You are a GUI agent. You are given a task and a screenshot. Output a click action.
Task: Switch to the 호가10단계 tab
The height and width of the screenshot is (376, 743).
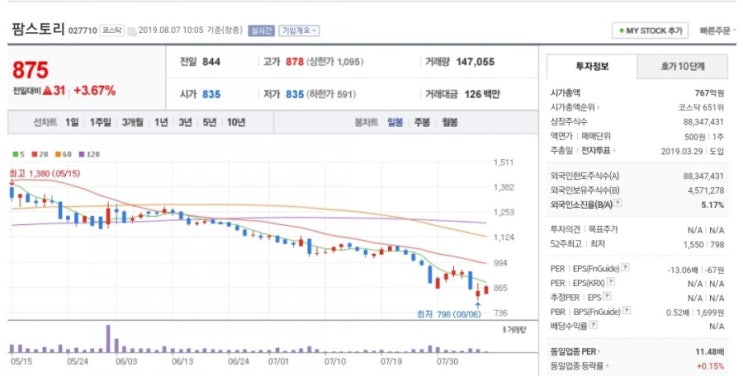(682, 66)
